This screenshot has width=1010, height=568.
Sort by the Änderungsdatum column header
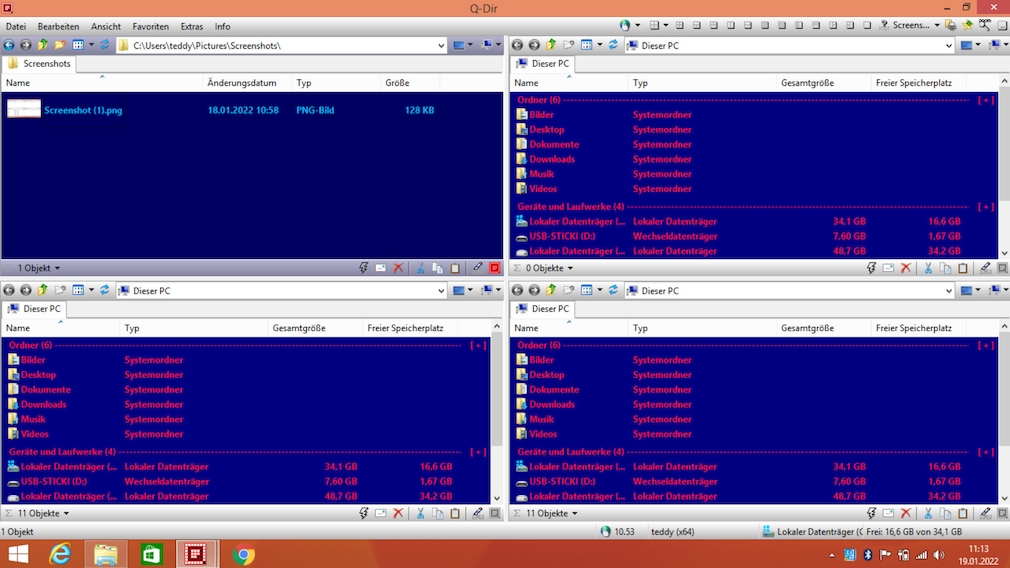pyautogui.click(x=241, y=83)
